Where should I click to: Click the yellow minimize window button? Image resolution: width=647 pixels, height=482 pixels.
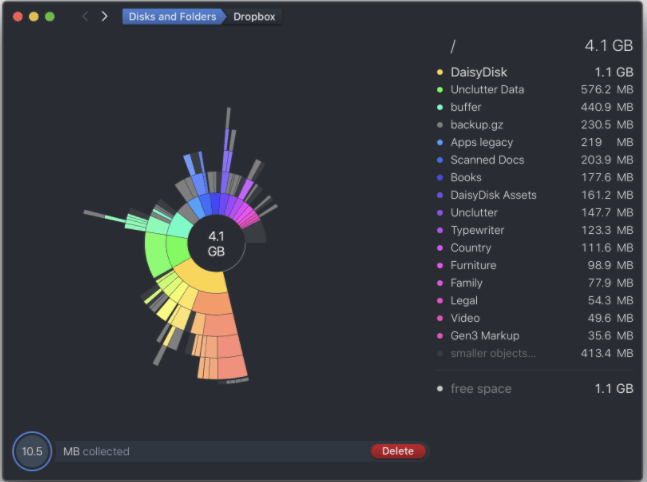click(34, 17)
